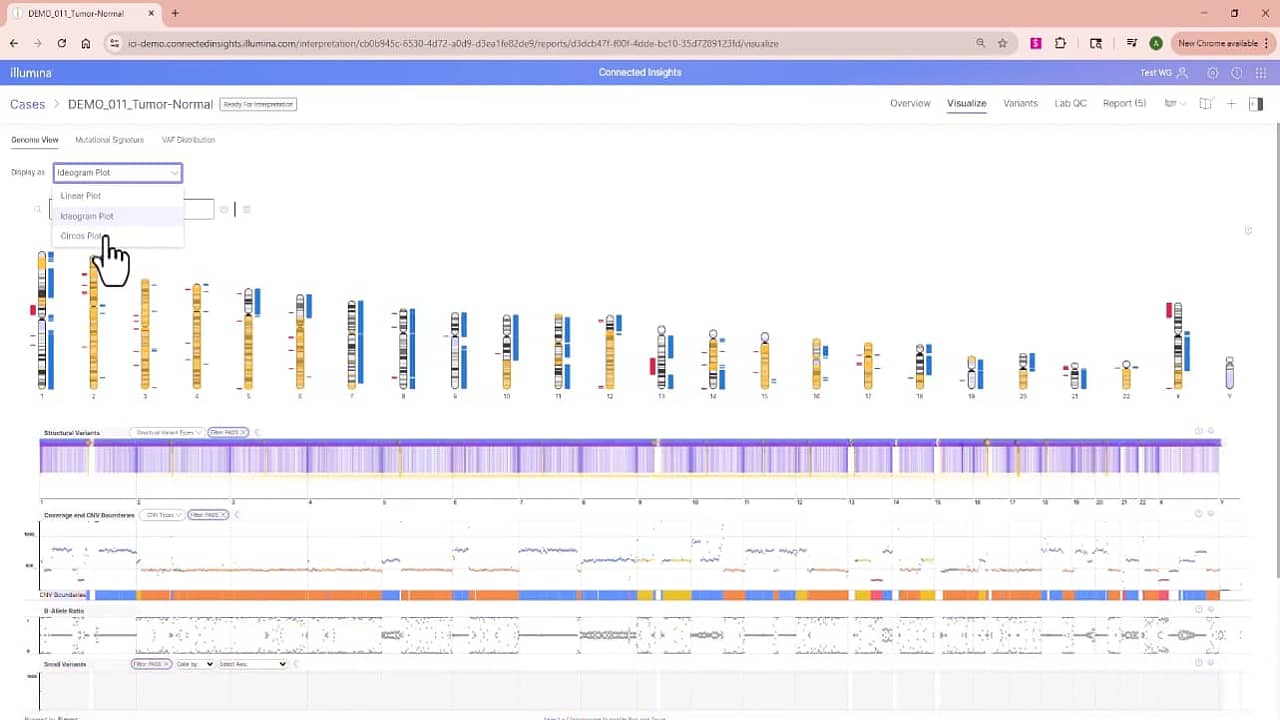The width and height of the screenshot is (1280, 720).
Task: Click chromosome 7 ideogram
Action: coord(352,344)
